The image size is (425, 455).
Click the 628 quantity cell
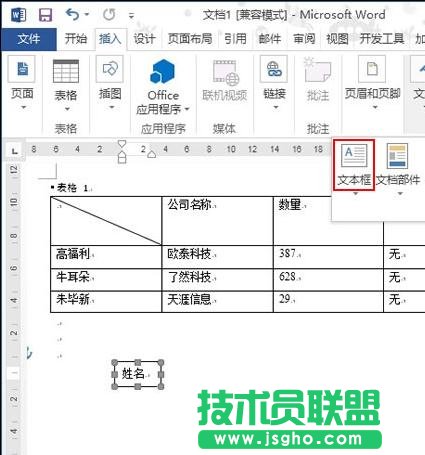click(328, 279)
